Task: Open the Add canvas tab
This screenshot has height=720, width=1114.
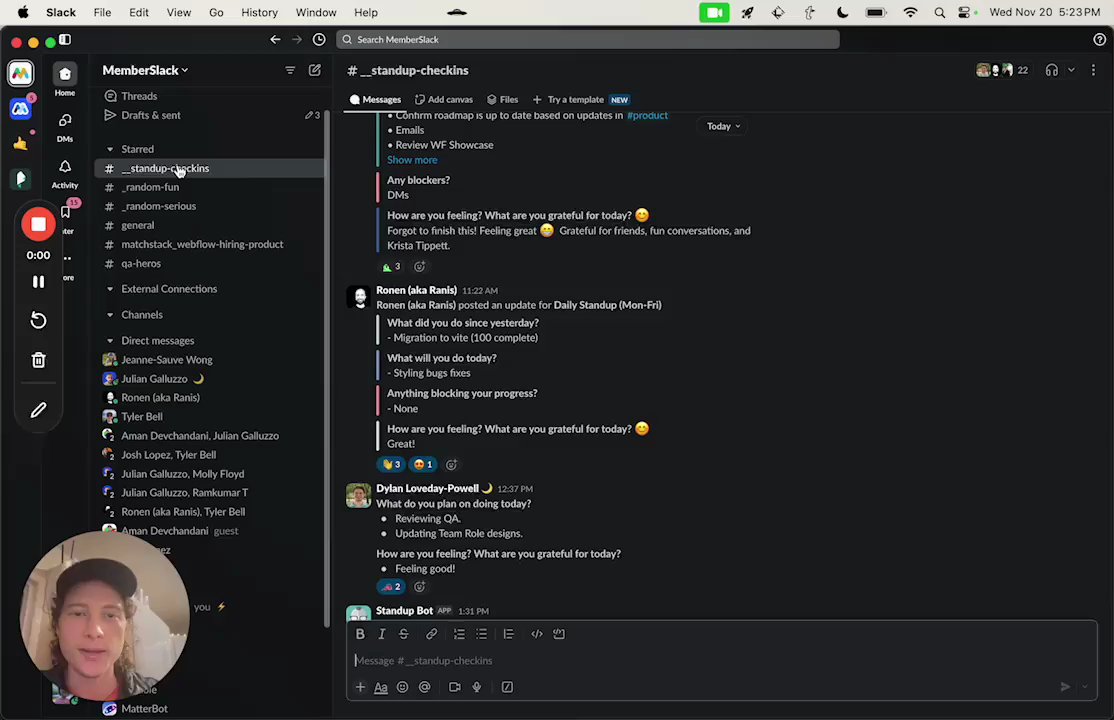Action: pos(444,100)
